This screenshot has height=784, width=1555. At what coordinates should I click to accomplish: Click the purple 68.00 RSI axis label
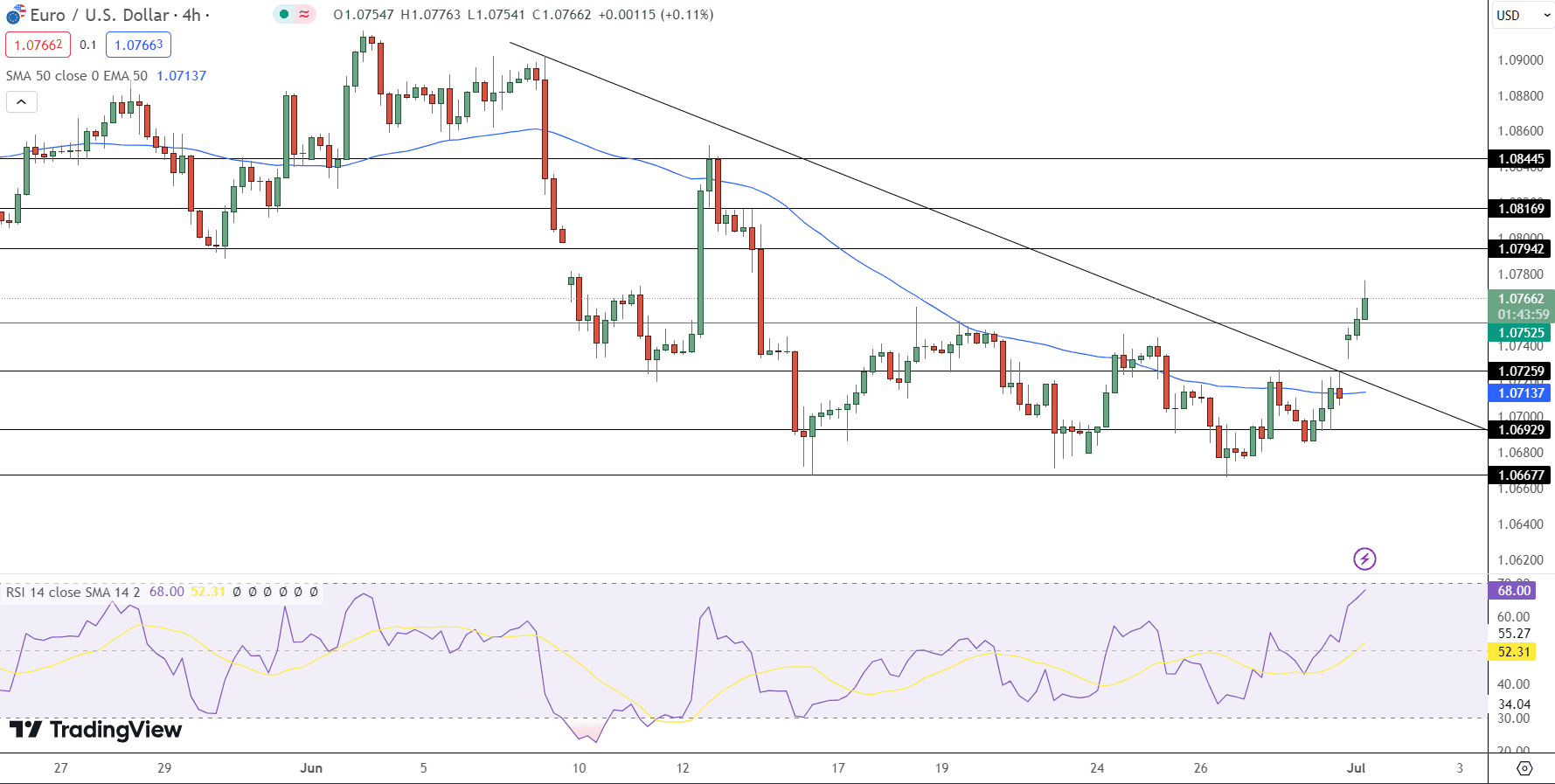pos(1514,591)
